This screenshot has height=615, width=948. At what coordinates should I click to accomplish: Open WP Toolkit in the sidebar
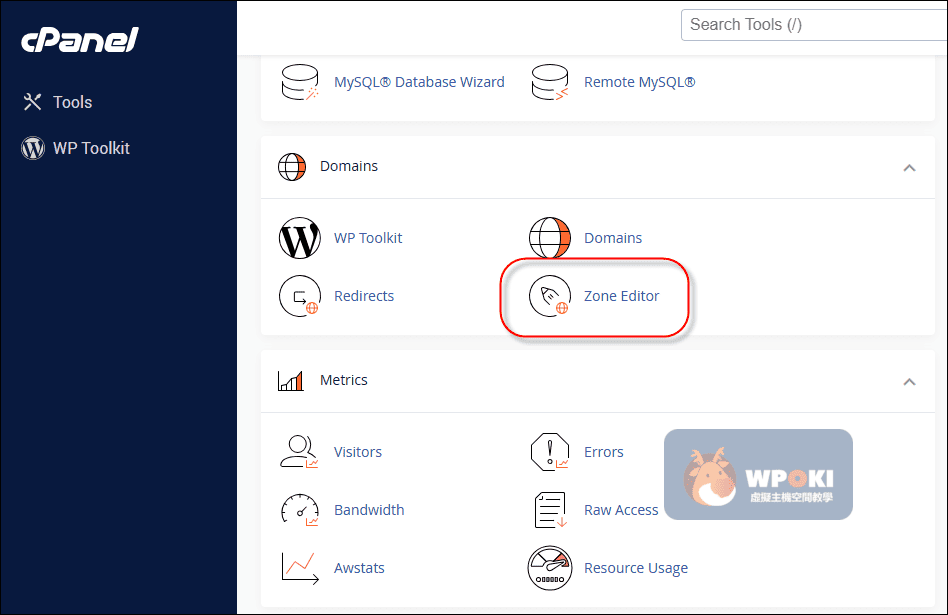pyautogui.click(x=91, y=148)
